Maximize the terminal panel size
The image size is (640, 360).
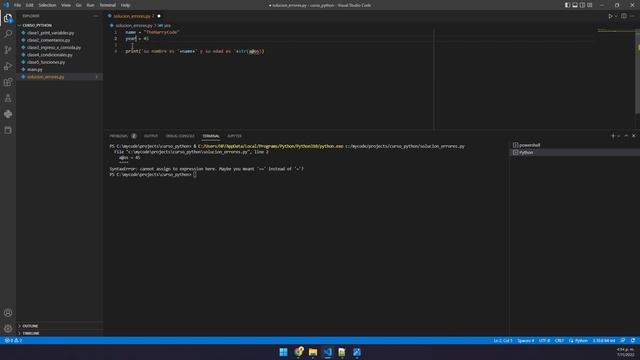(626, 136)
